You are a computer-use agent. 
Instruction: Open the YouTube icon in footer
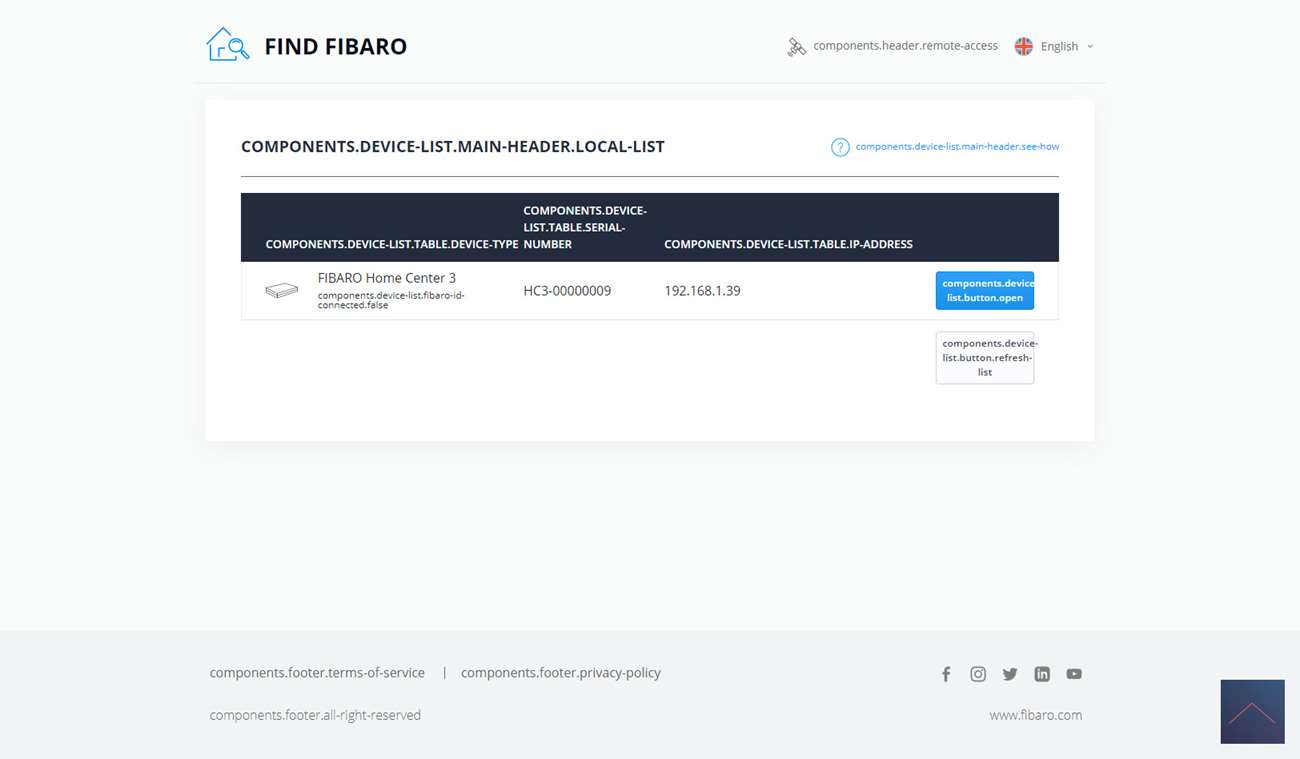click(1074, 674)
